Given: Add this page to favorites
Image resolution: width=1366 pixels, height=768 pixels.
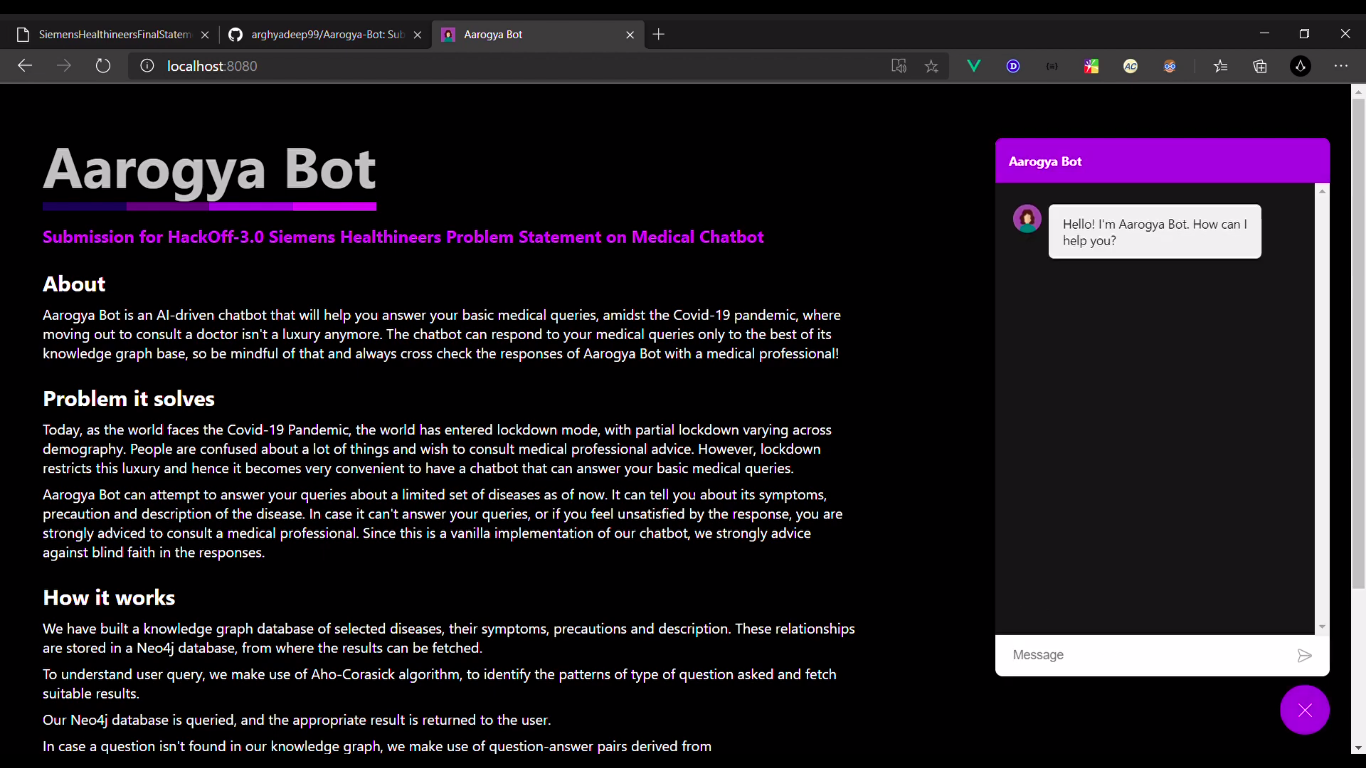Looking at the screenshot, I should [x=932, y=66].
